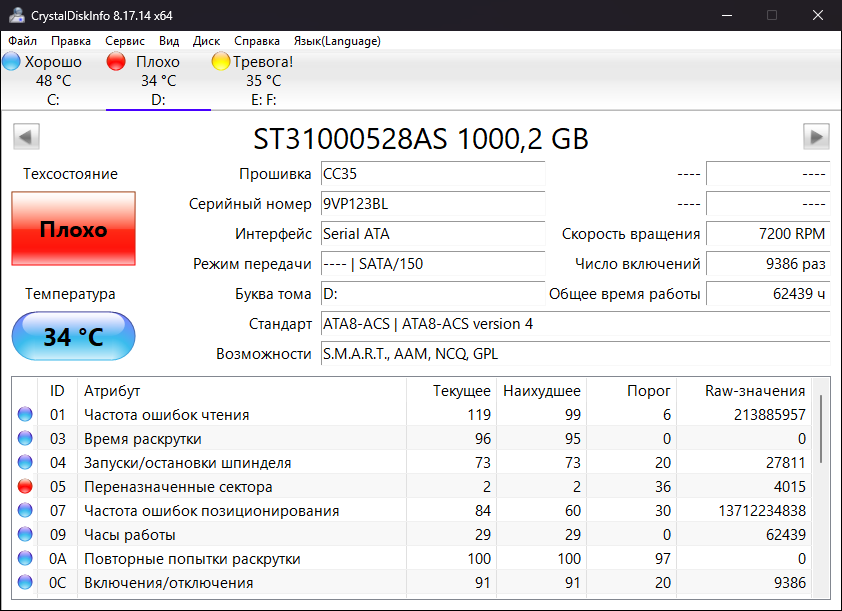Select the yellow status orb for drives E: F:
The image size is (842, 611).
(x=221, y=61)
